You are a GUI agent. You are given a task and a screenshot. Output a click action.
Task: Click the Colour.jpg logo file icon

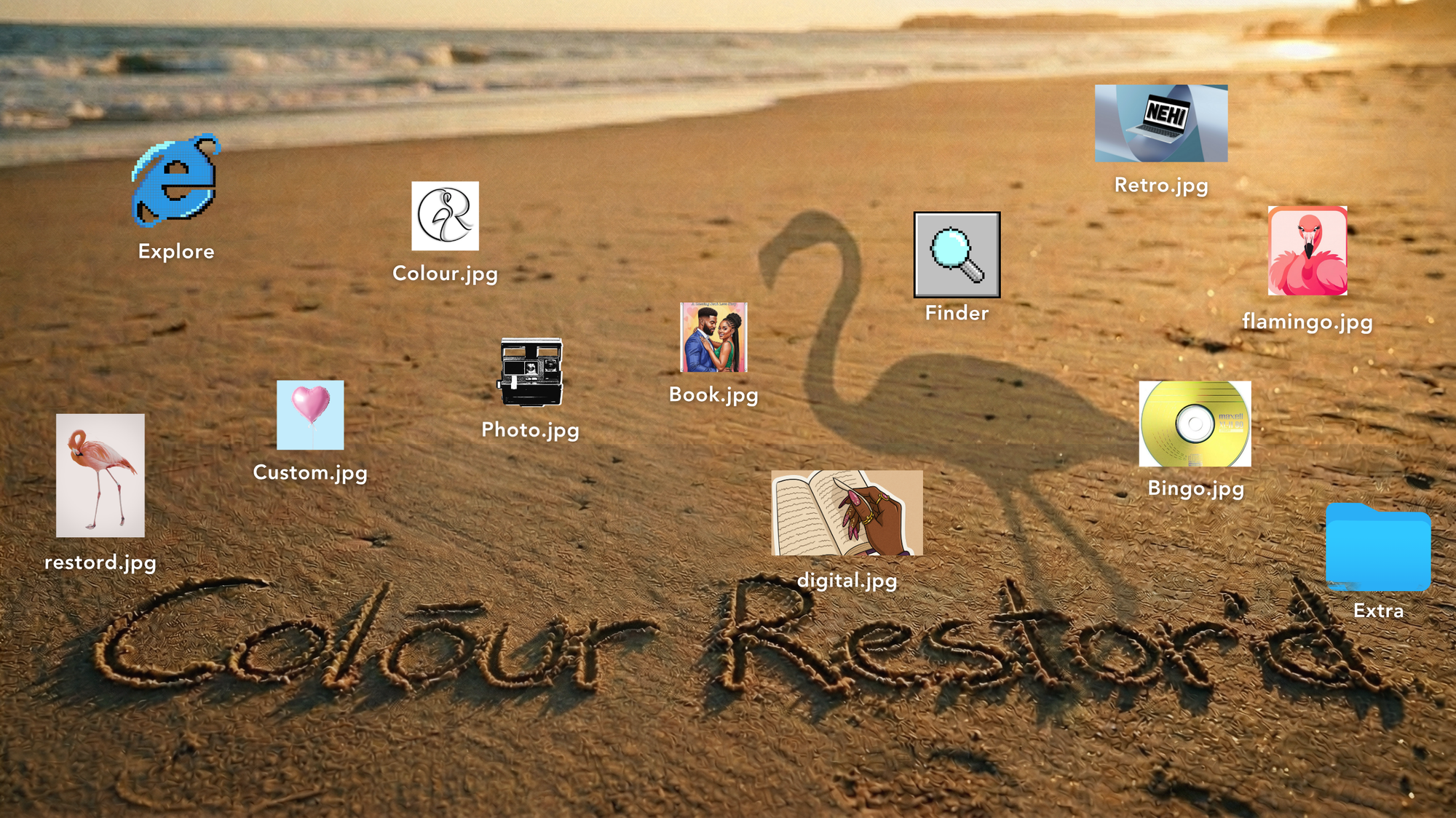coord(445,216)
